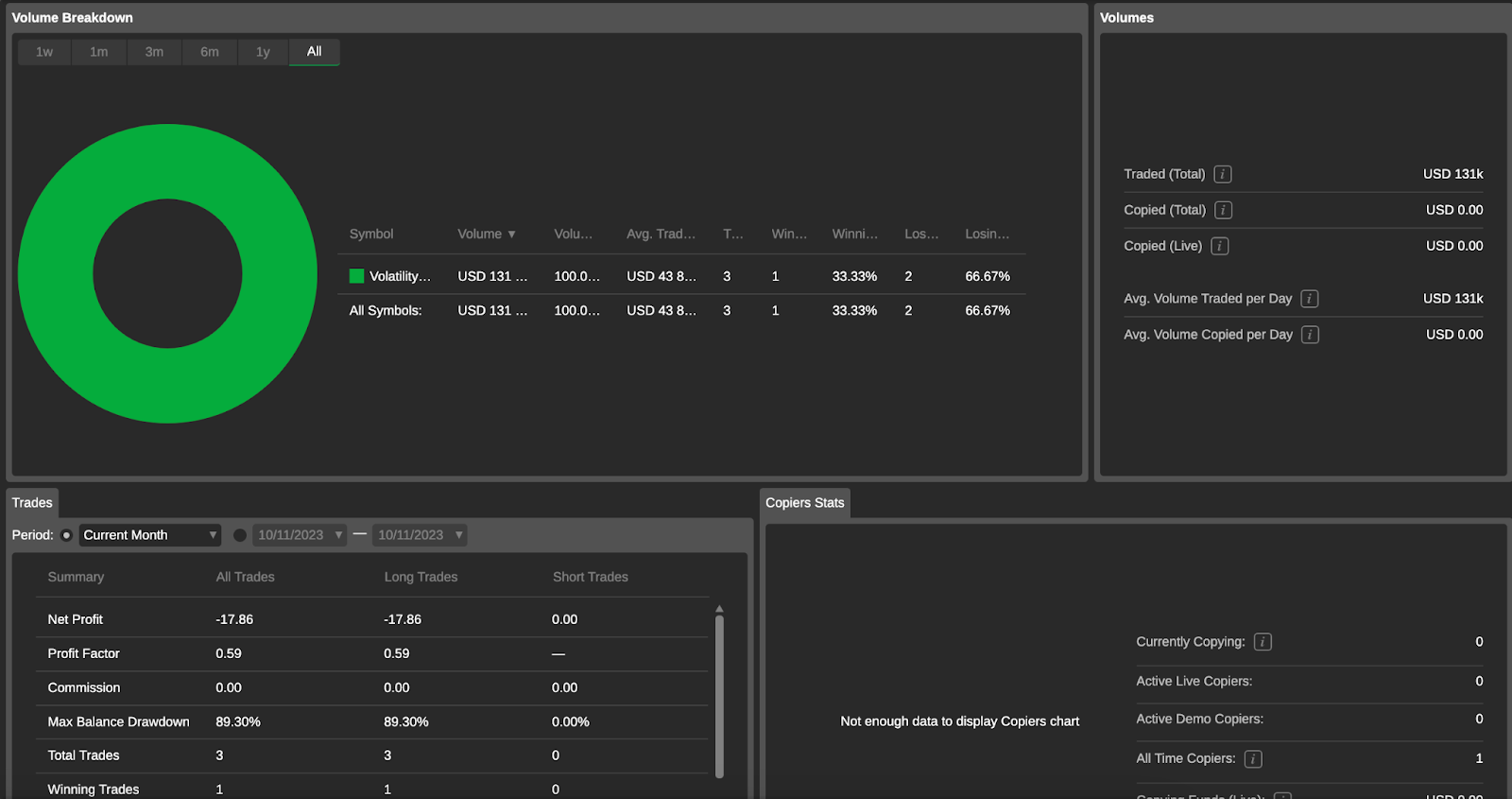Screen dimensions: 1512x799
Task: Click the green Volatility color swatch
Action: pos(356,276)
